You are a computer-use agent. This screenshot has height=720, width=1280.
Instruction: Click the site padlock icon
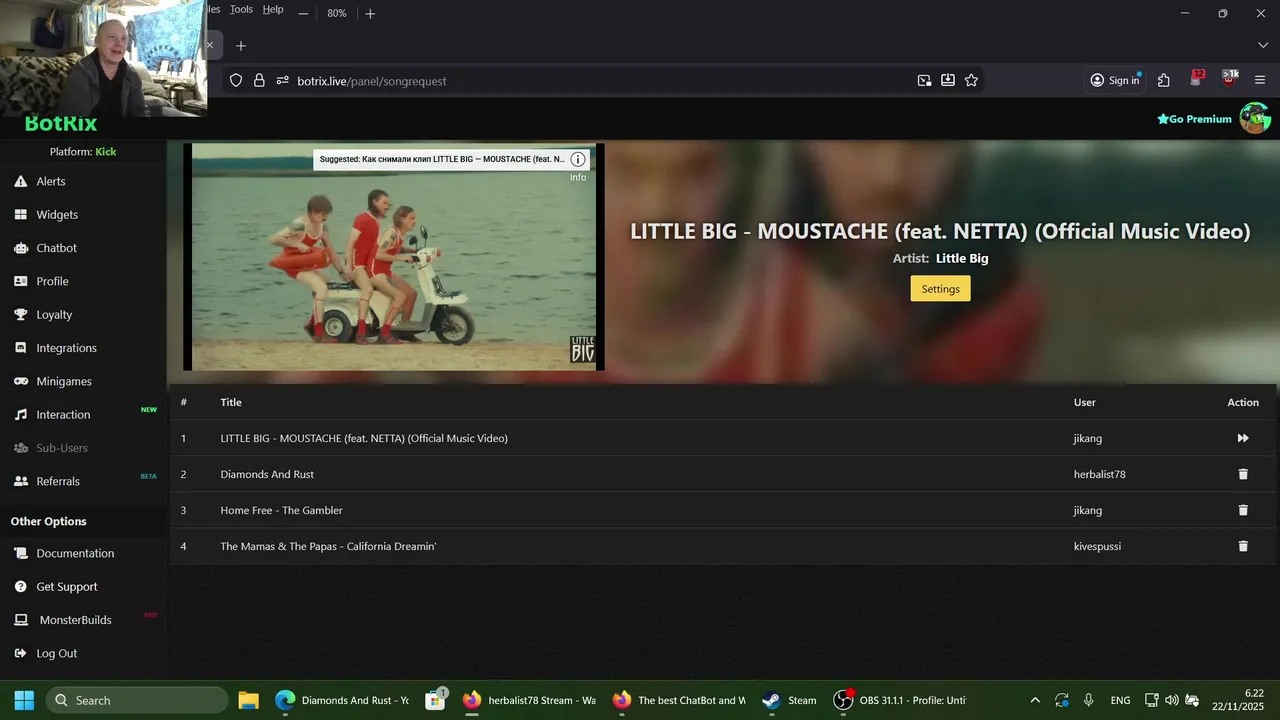click(259, 80)
